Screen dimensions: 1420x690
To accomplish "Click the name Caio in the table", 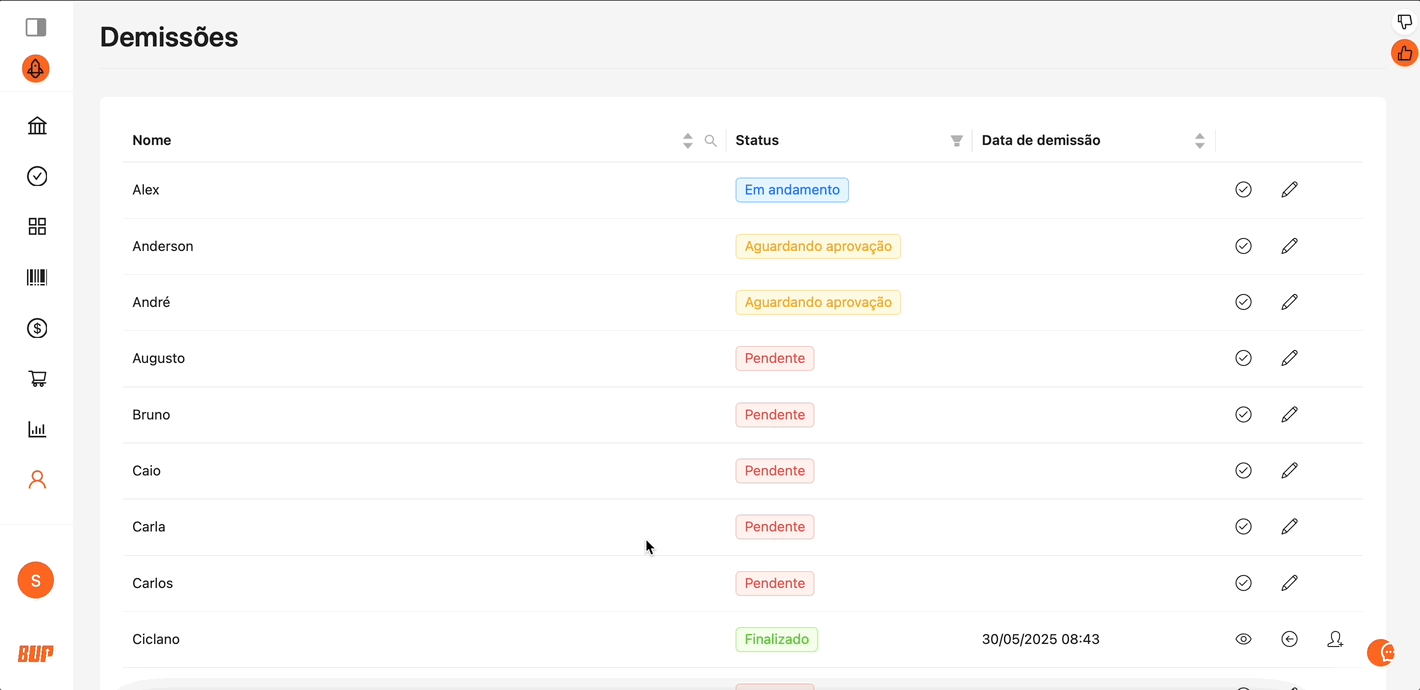I will (x=147, y=470).
